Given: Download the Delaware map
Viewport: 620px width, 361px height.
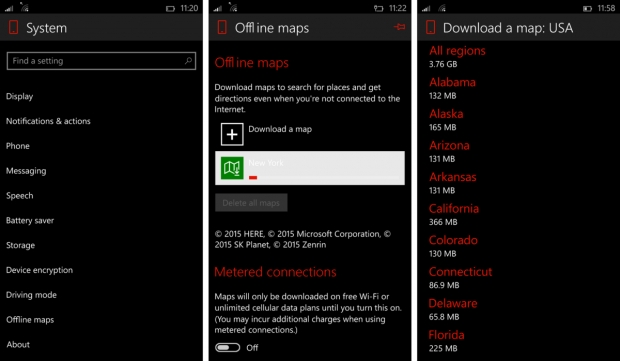Looking at the screenshot, I should point(453,310).
